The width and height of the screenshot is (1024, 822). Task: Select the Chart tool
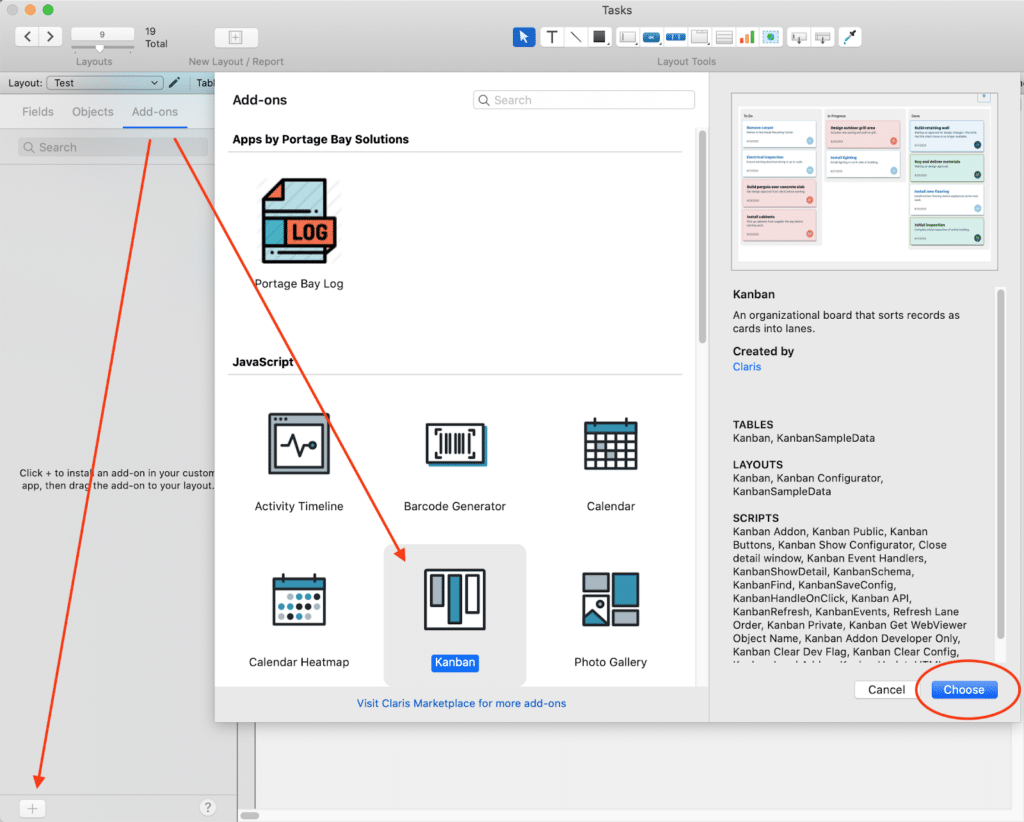coord(747,37)
